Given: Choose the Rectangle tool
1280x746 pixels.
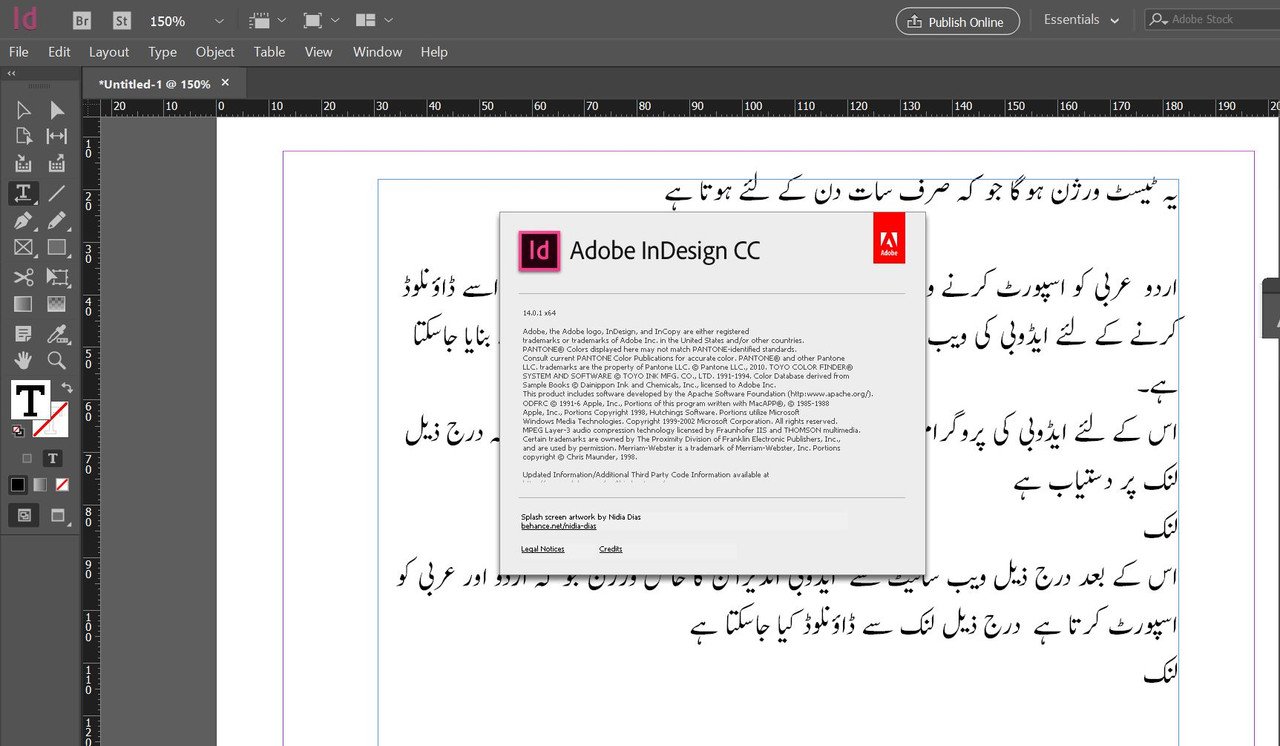Looking at the screenshot, I should (57, 248).
